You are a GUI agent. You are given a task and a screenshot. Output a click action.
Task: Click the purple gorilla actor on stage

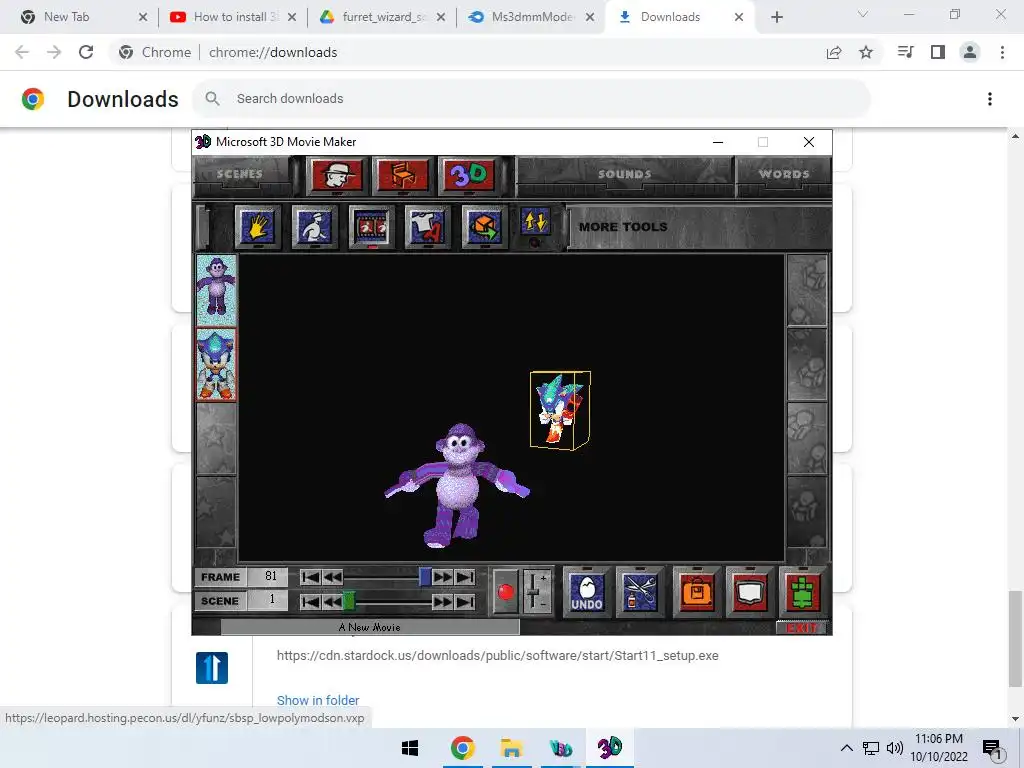[456, 486]
